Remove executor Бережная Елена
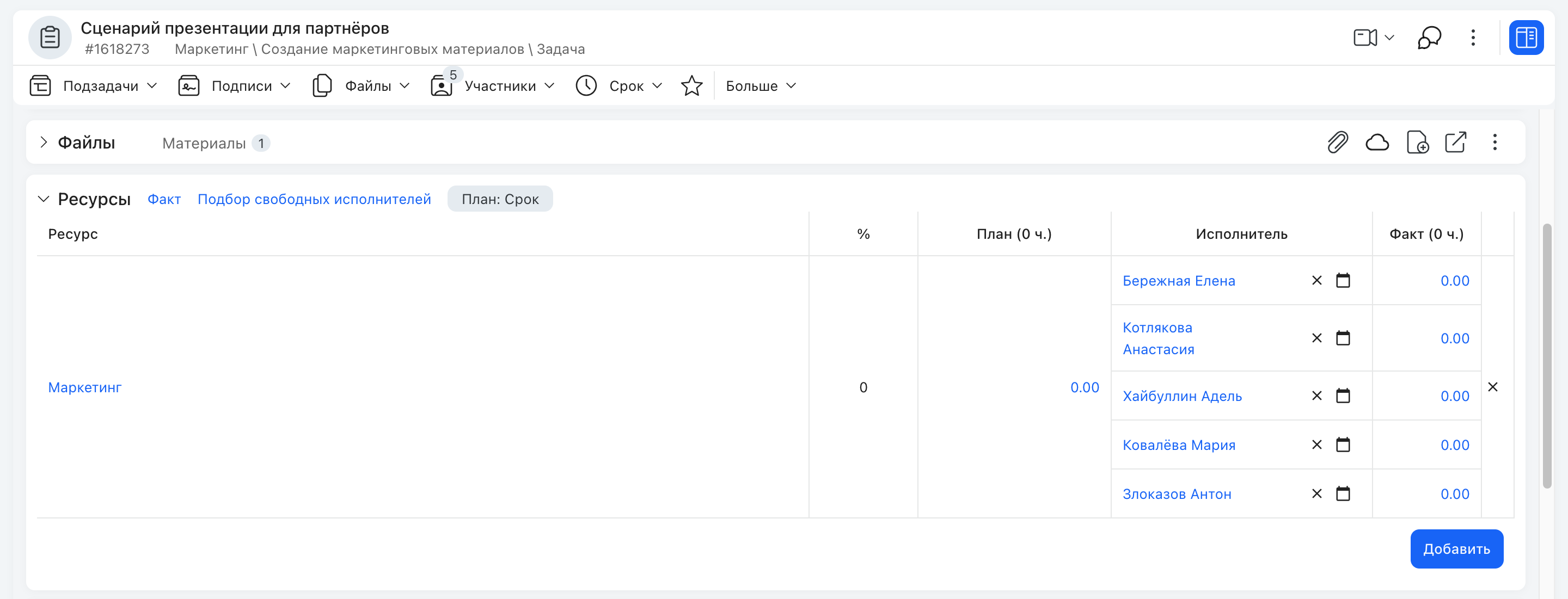 (x=1316, y=280)
